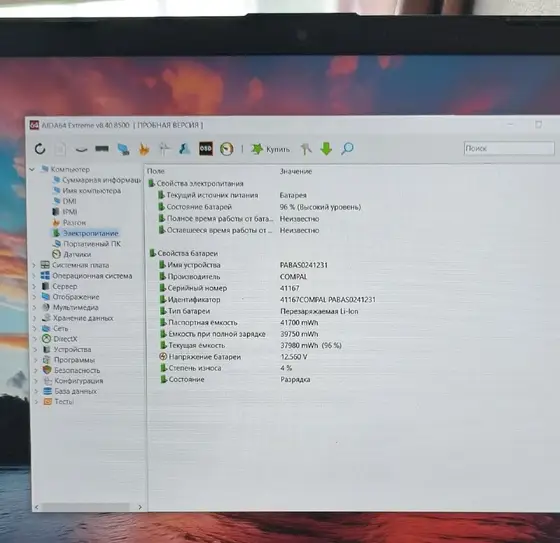Open the Report page icon

tap(60, 149)
